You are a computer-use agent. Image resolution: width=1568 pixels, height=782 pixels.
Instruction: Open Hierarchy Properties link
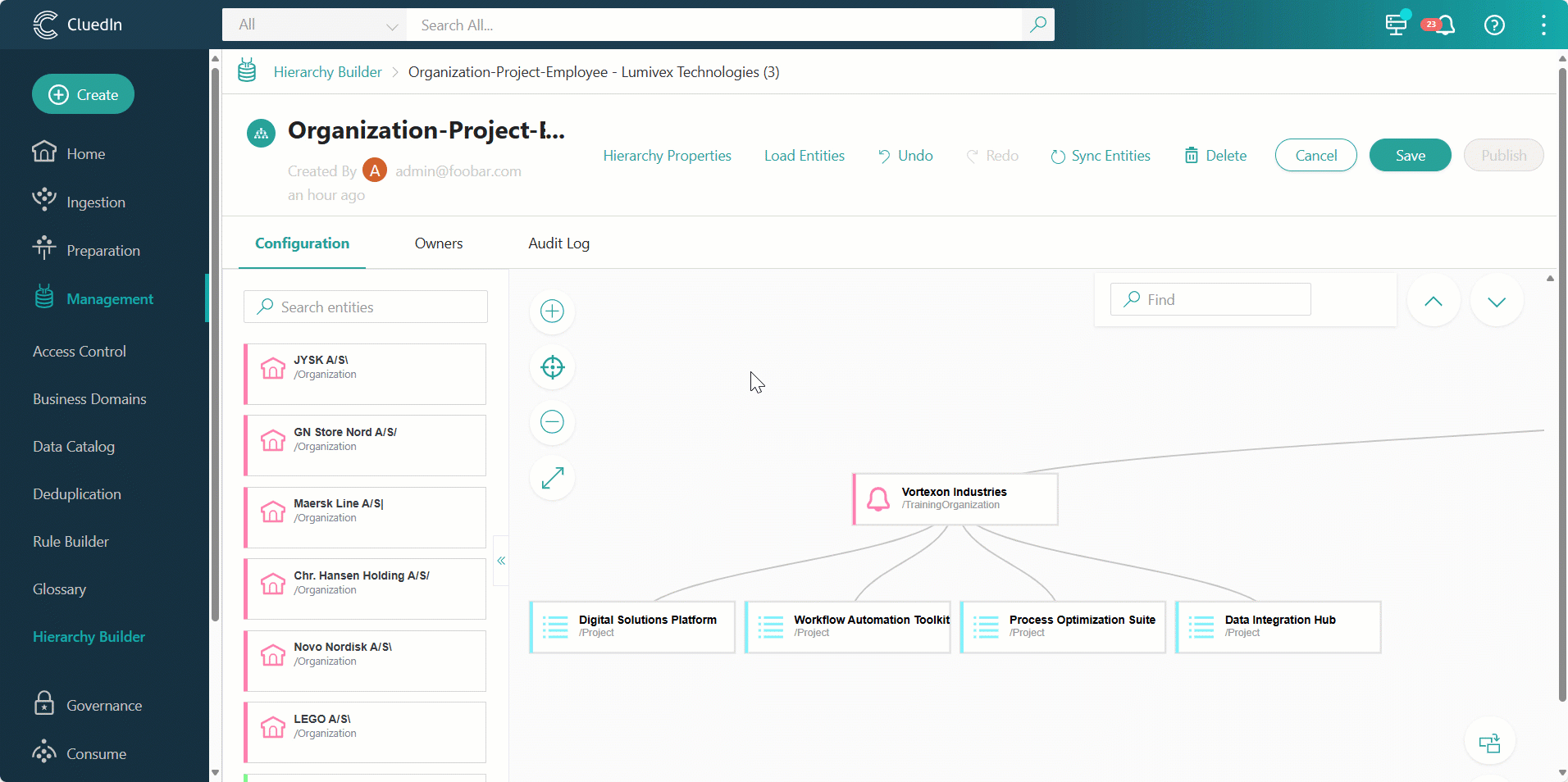[668, 156]
